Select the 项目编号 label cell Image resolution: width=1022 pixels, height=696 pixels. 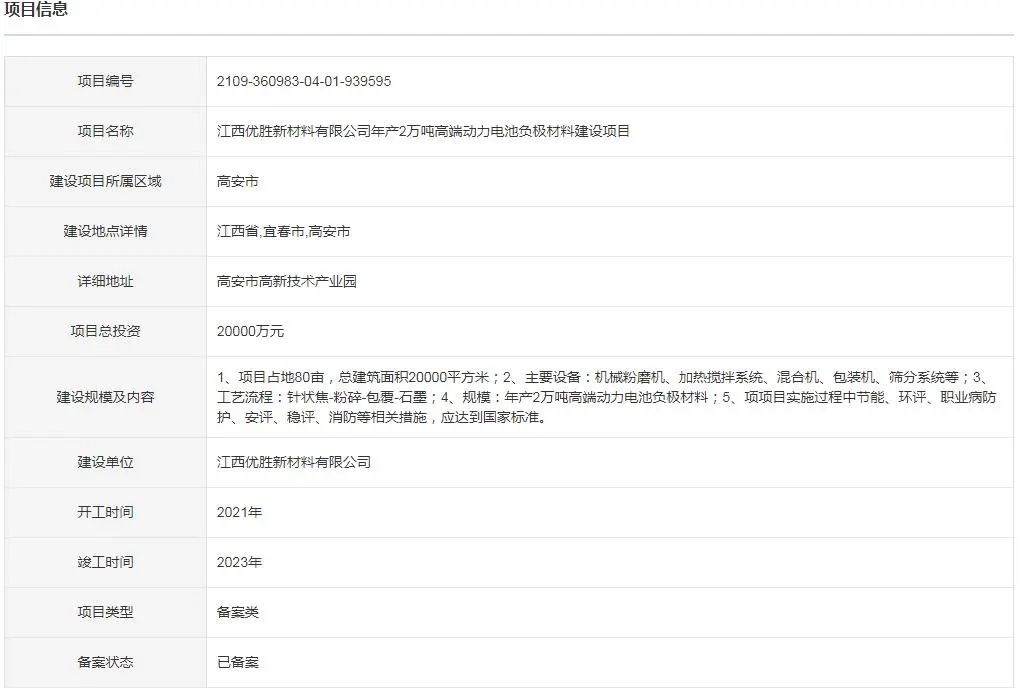(x=105, y=81)
